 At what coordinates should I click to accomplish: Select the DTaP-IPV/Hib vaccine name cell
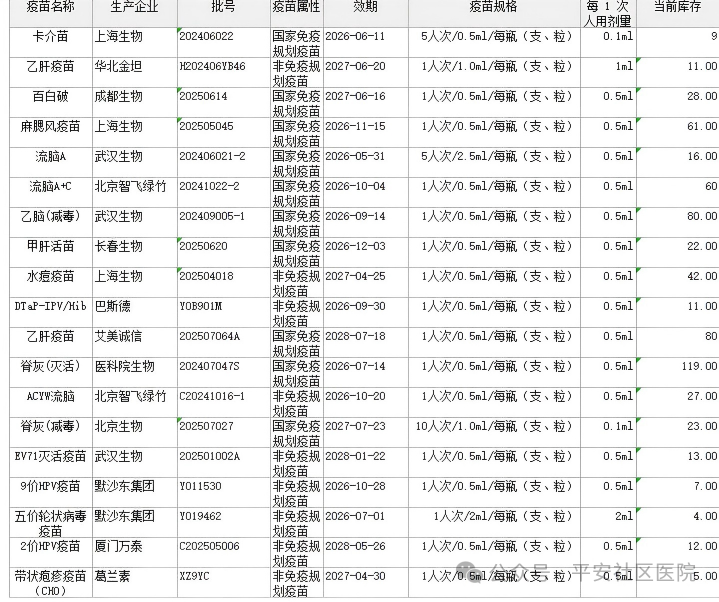[50, 313]
